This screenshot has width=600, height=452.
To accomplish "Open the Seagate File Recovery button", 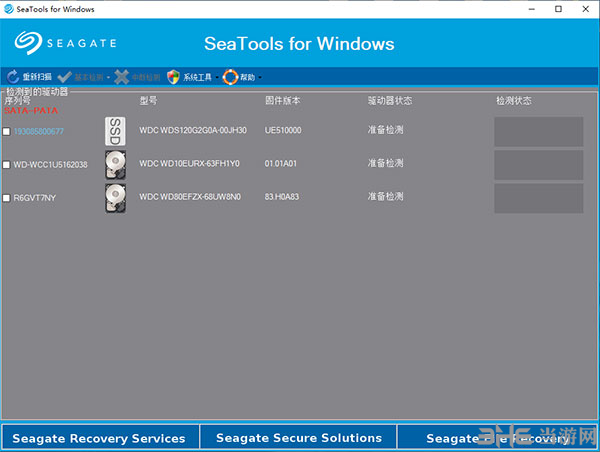I will coord(497,437).
